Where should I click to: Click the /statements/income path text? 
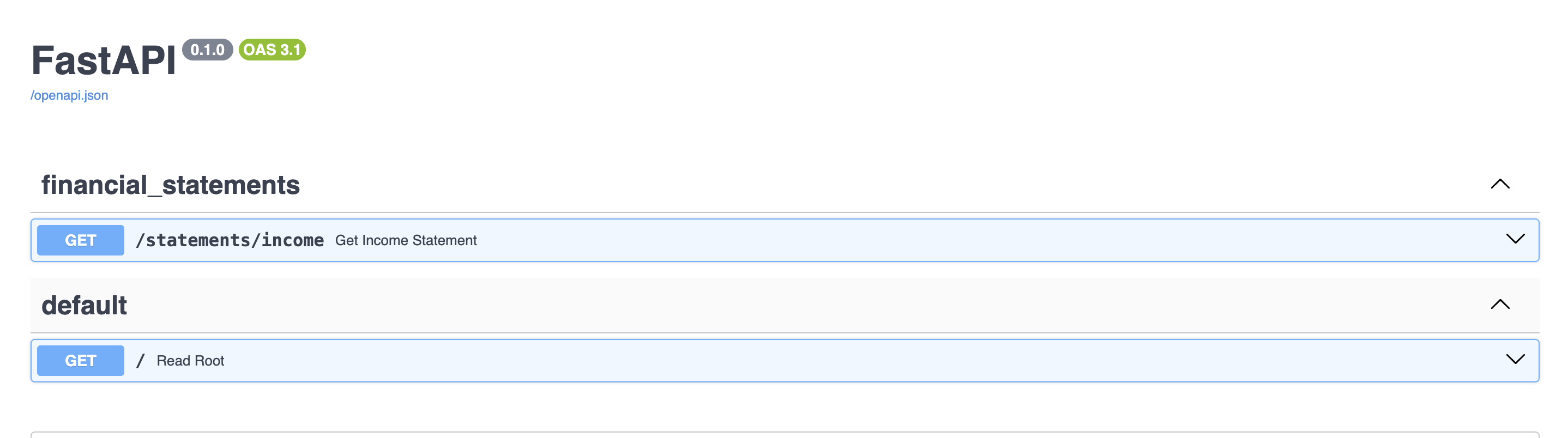point(230,240)
